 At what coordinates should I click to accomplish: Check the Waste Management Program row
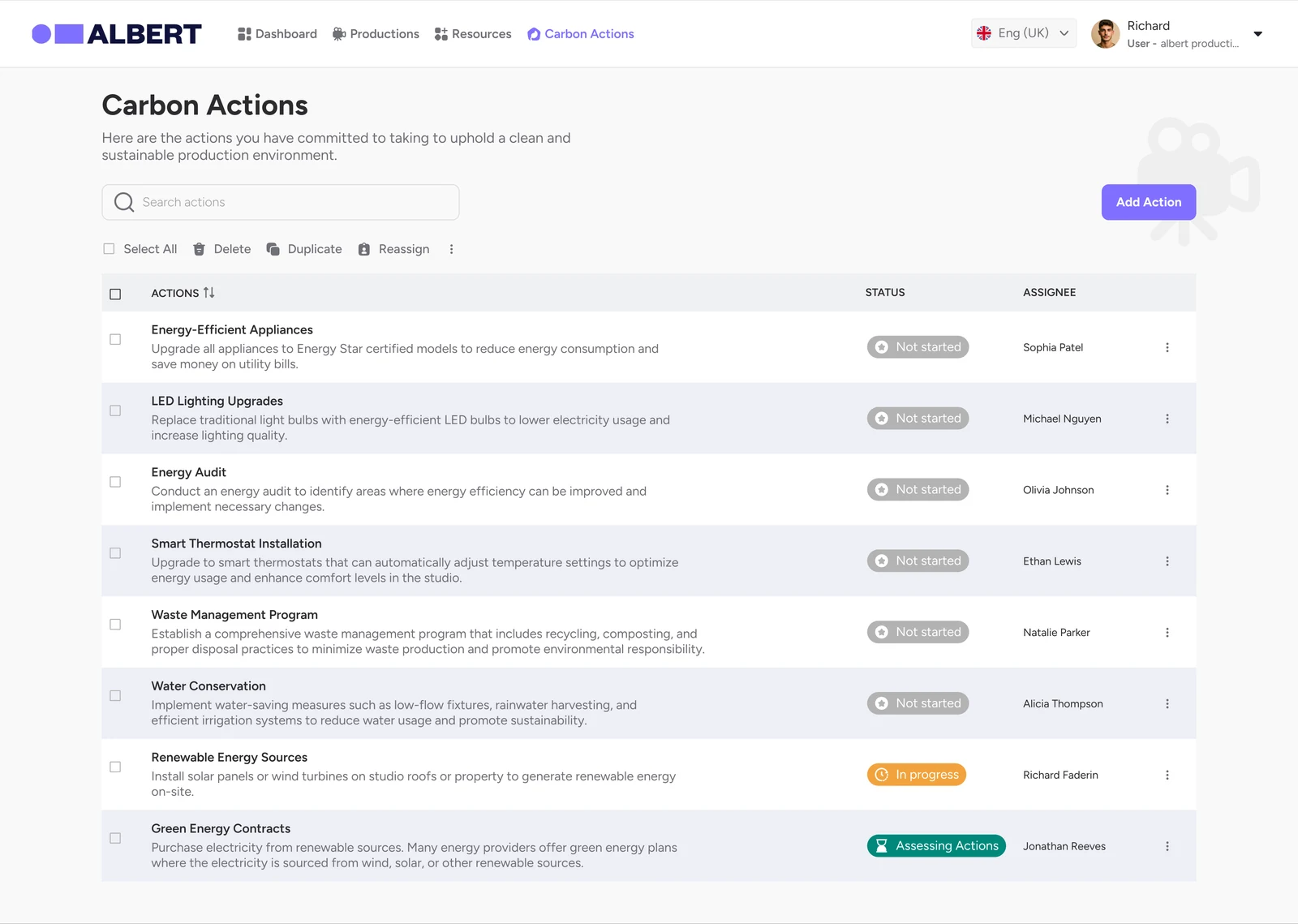click(115, 625)
